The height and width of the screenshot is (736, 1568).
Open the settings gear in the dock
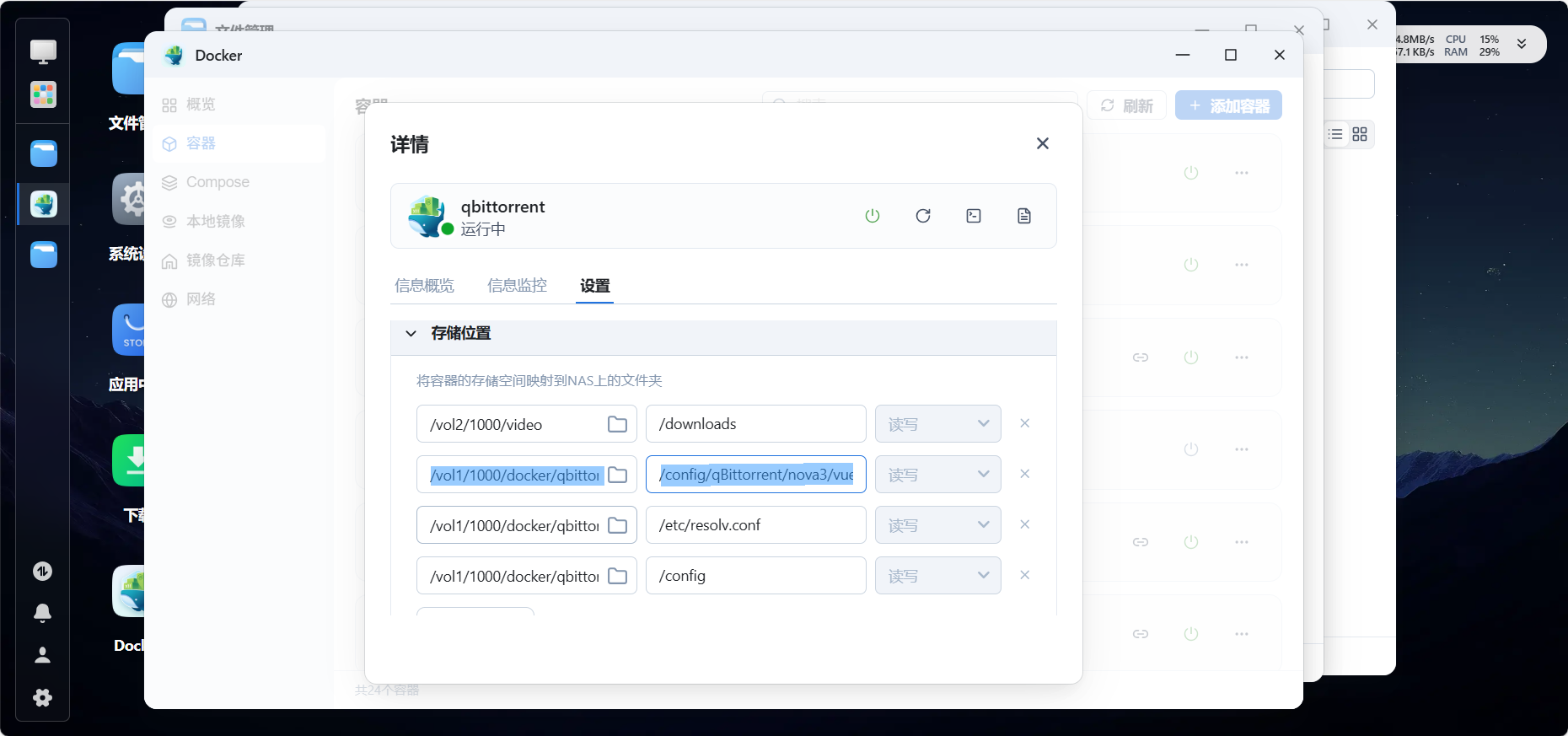(42, 697)
